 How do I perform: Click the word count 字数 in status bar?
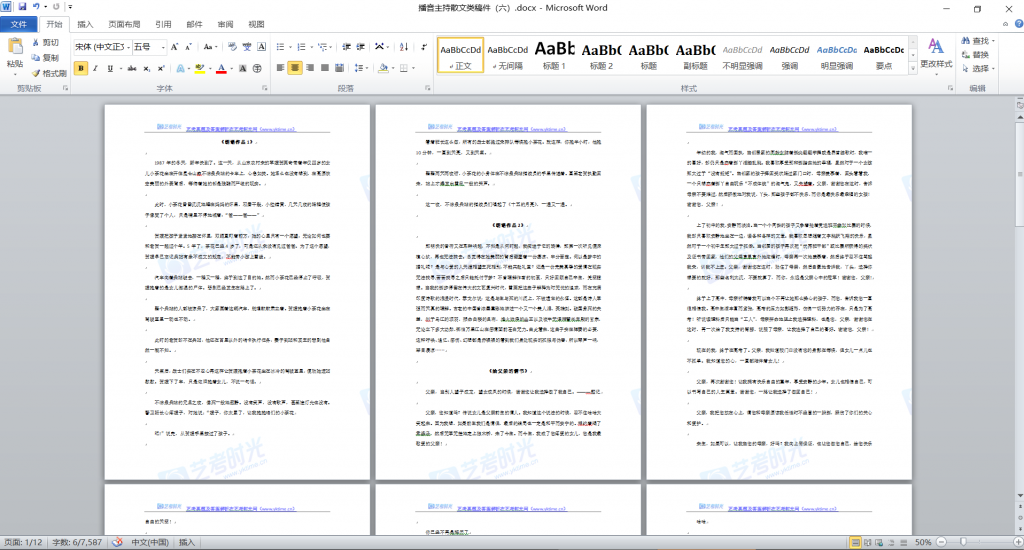(74, 542)
